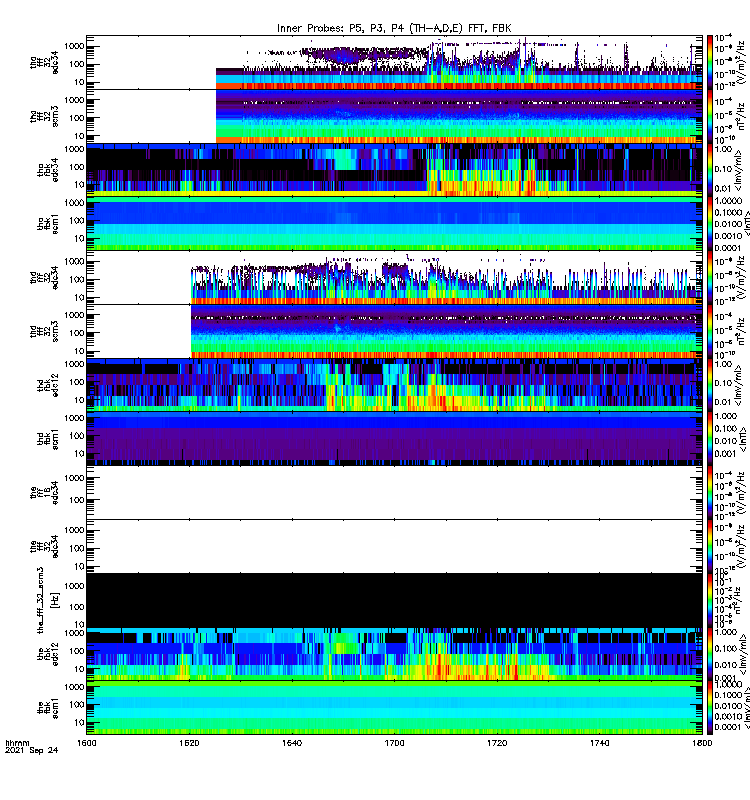
Task: Click the "hhmm" axis format label
Action: click(x=17, y=743)
